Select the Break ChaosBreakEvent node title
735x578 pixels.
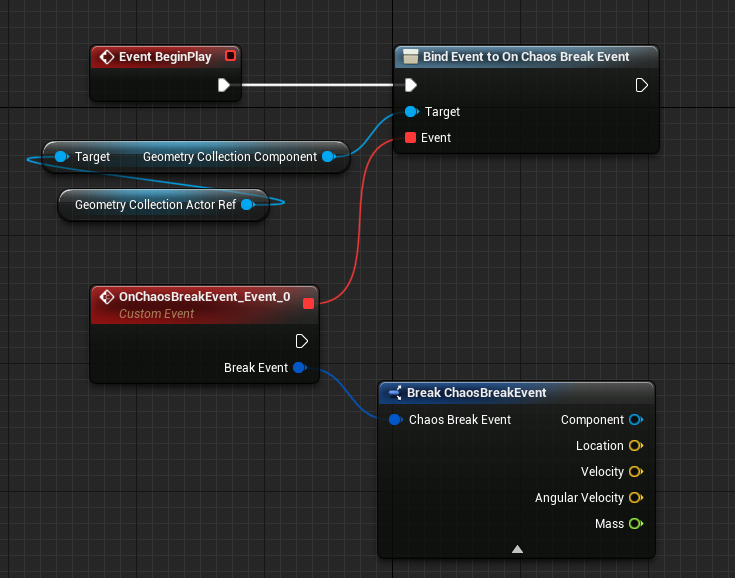(x=476, y=392)
